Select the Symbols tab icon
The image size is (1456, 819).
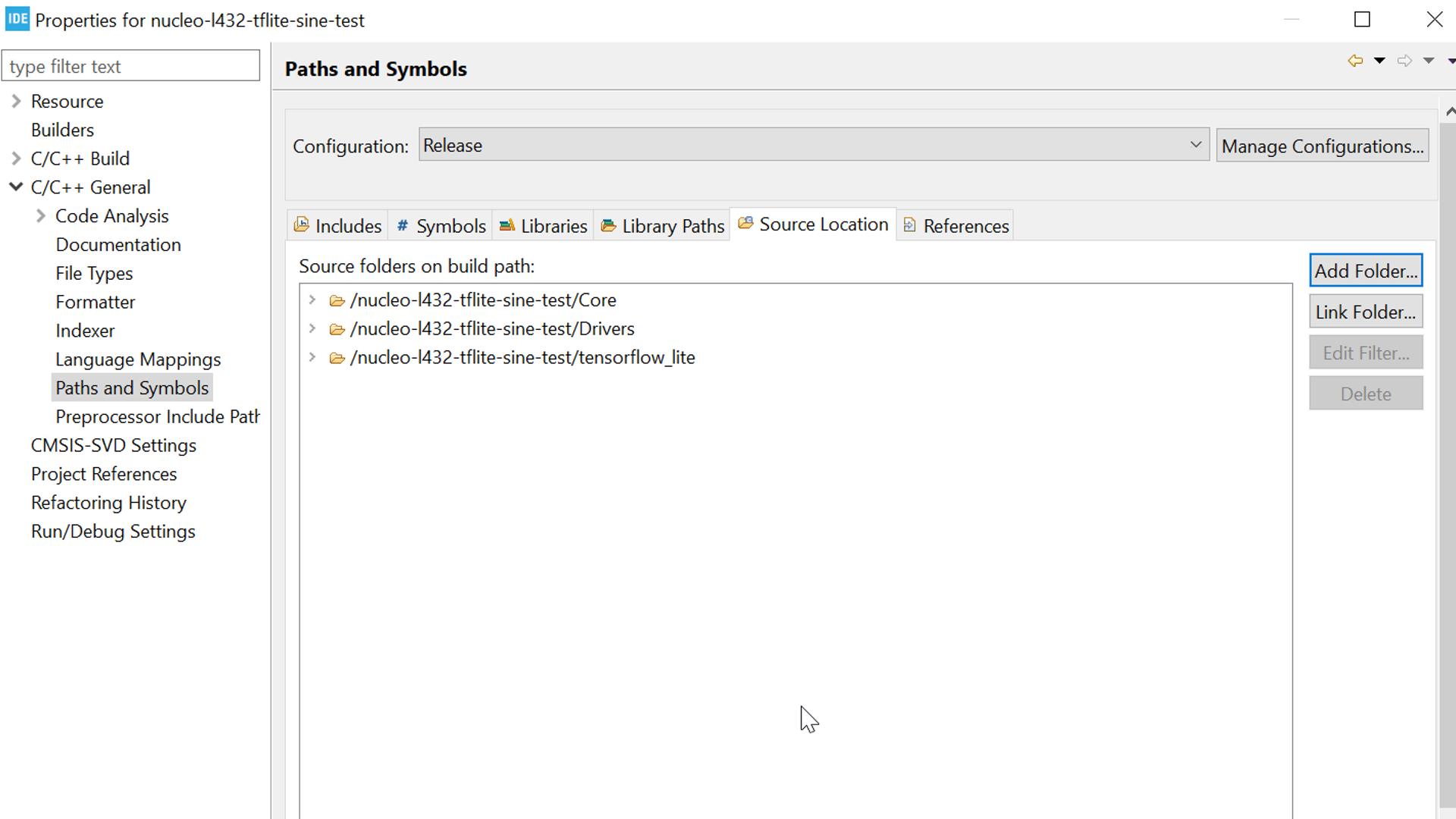(x=403, y=225)
